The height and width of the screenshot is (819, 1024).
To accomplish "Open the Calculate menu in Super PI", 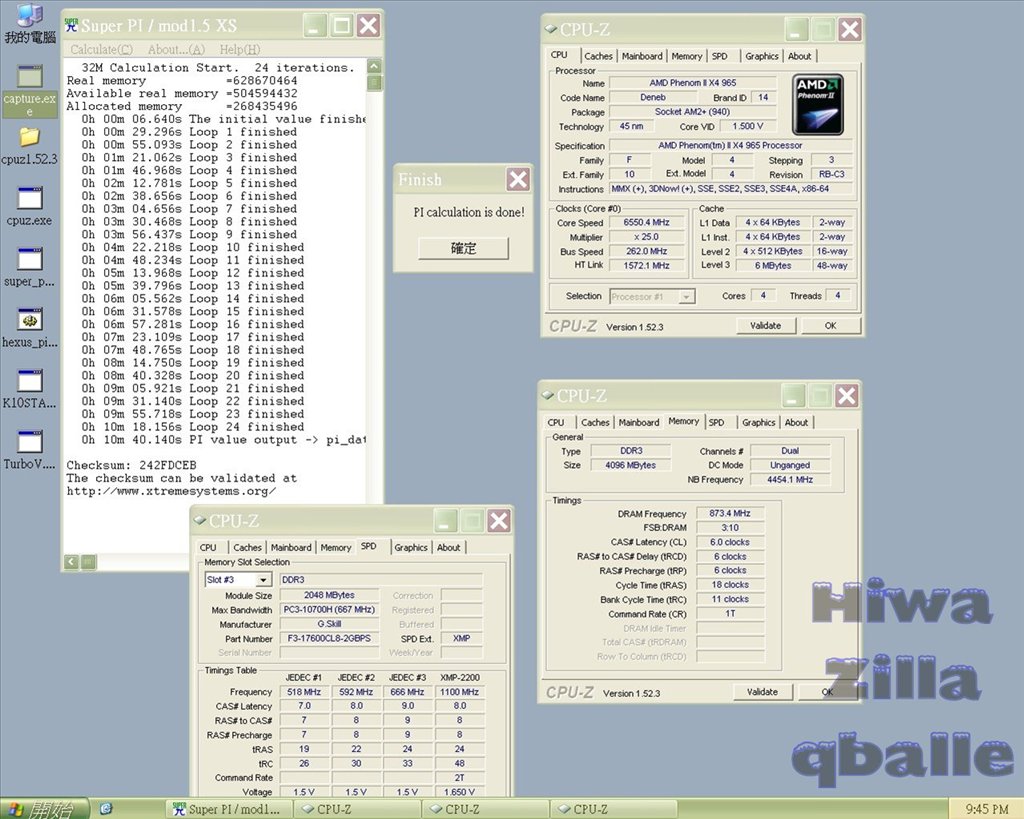I will [101, 50].
